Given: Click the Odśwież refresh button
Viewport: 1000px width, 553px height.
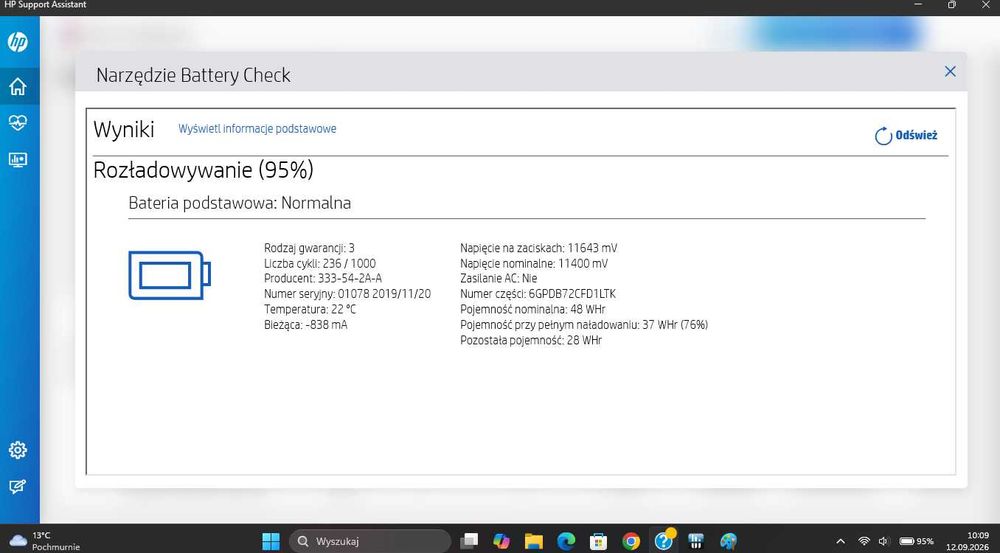Looking at the screenshot, I should [x=906, y=135].
